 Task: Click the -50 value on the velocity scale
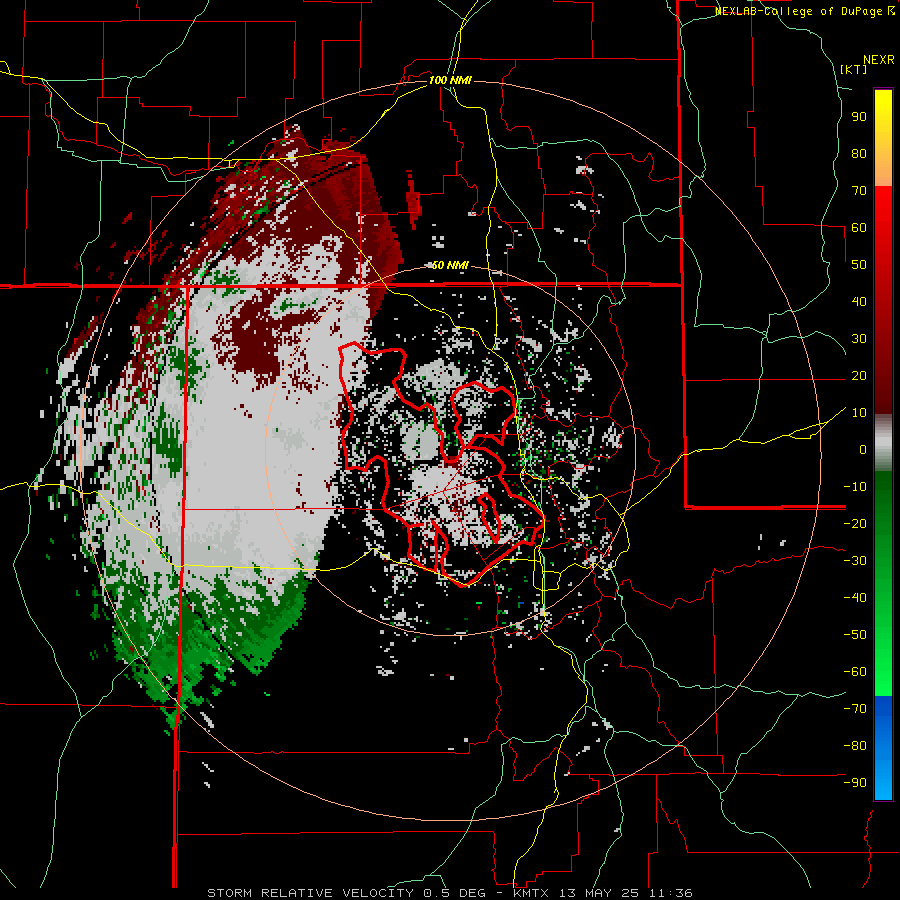[855, 635]
